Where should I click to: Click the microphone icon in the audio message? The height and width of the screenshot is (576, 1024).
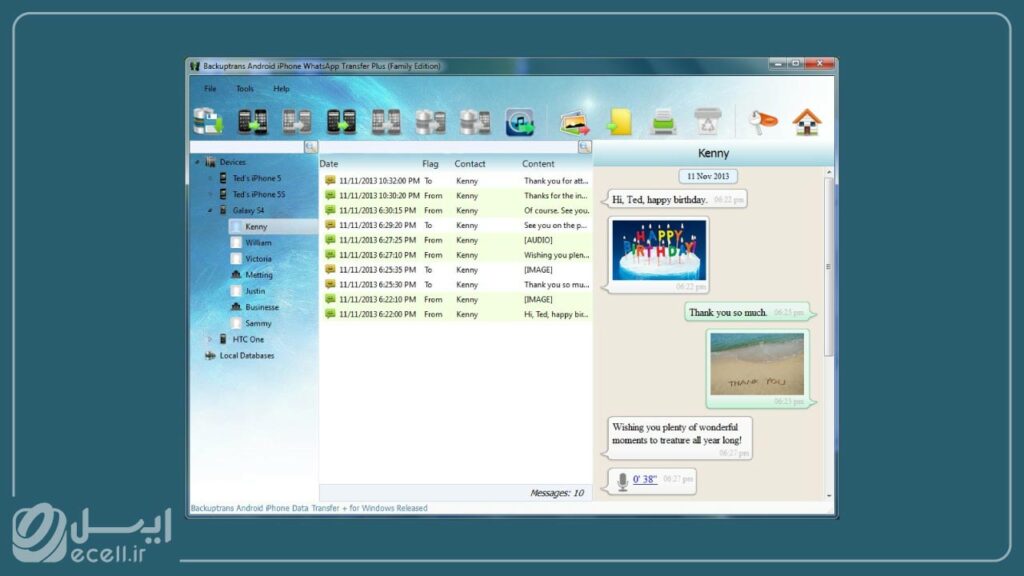click(622, 481)
